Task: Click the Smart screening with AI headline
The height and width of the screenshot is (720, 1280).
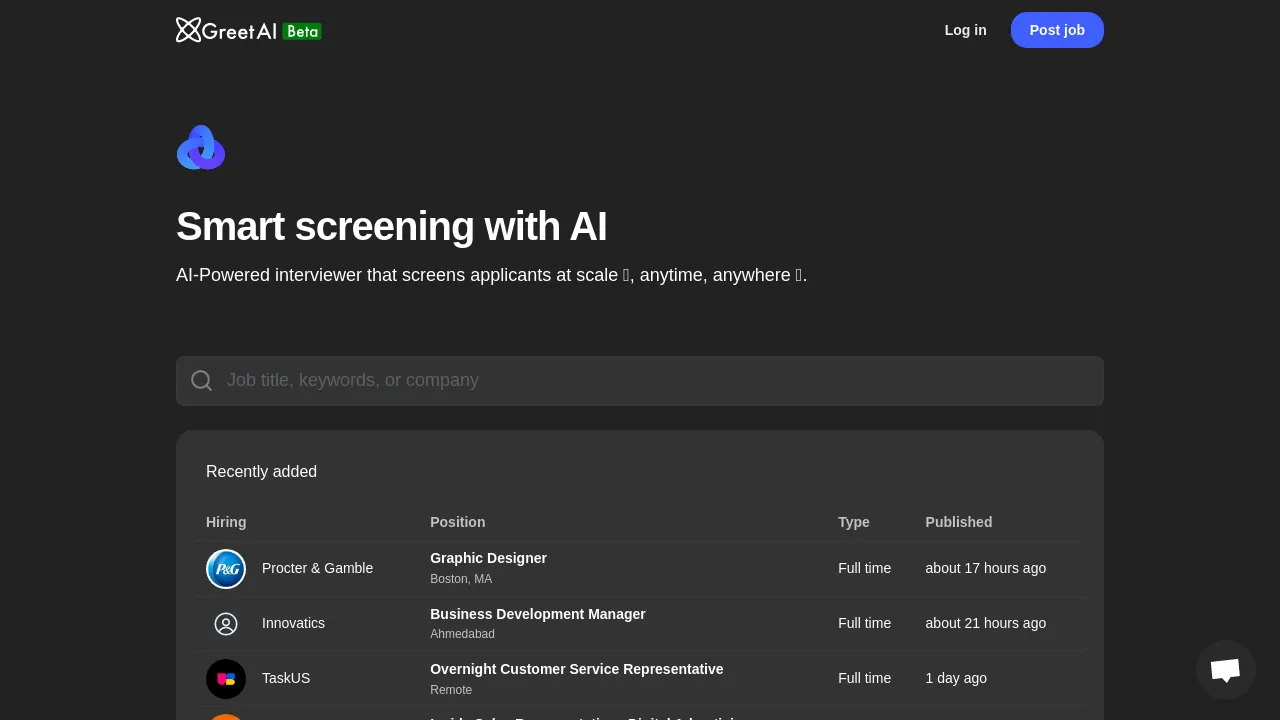Action: (x=391, y=227)
